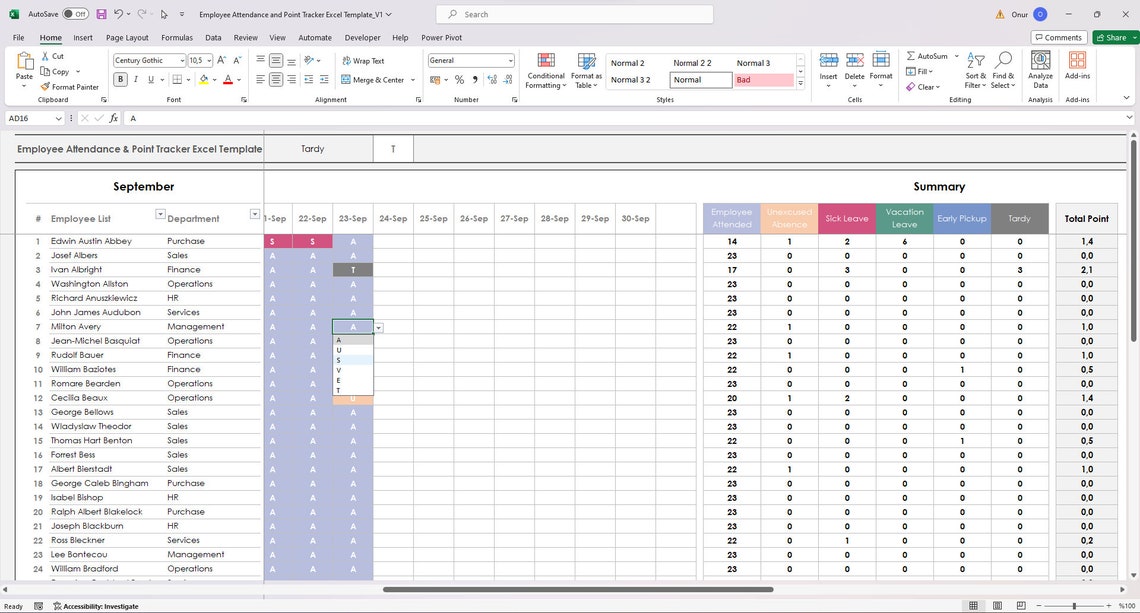Toggle Underline formatting

pyautogui.click(x=149, y=80)
